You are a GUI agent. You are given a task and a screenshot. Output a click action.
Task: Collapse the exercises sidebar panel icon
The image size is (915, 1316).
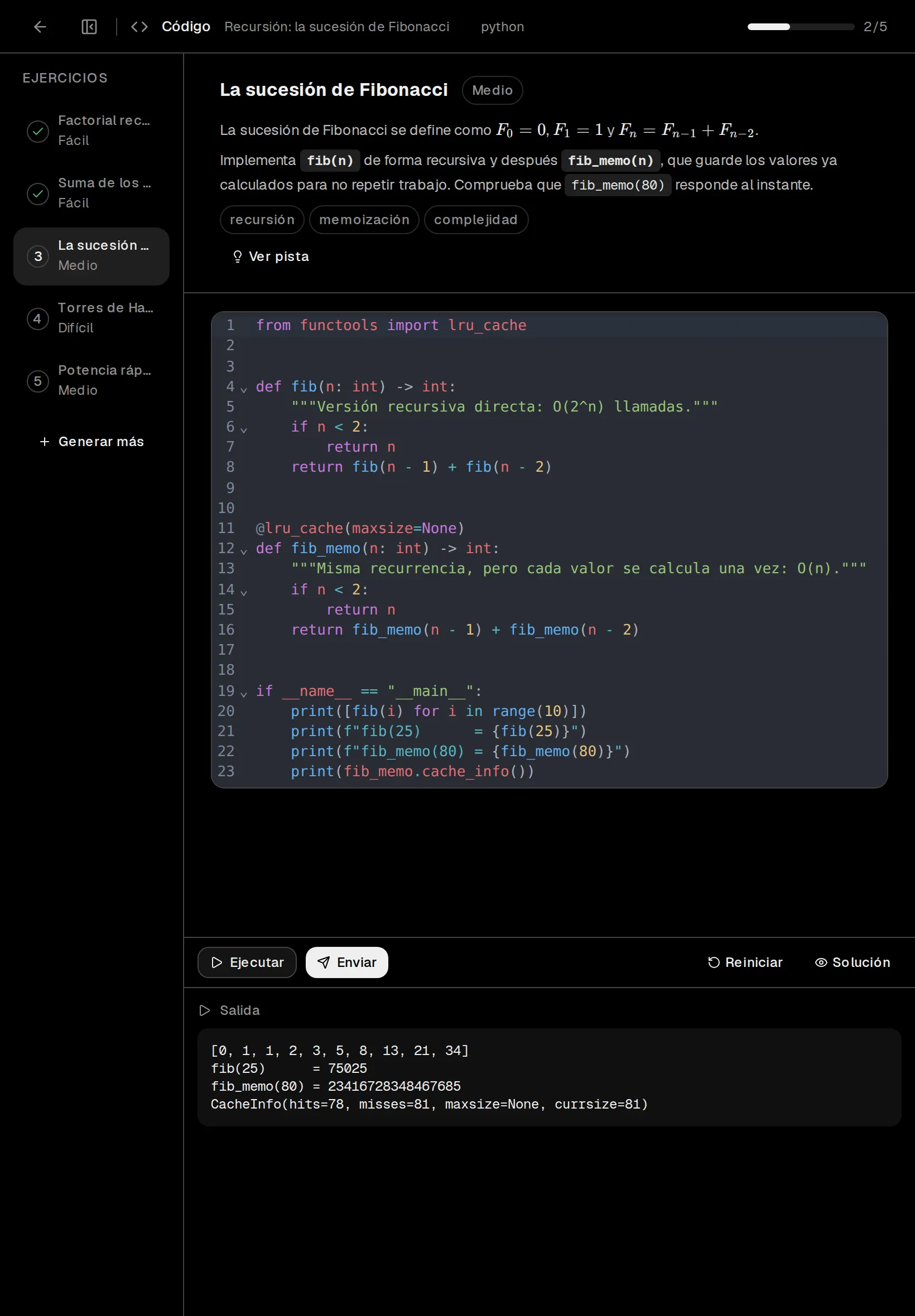point(89,27)
